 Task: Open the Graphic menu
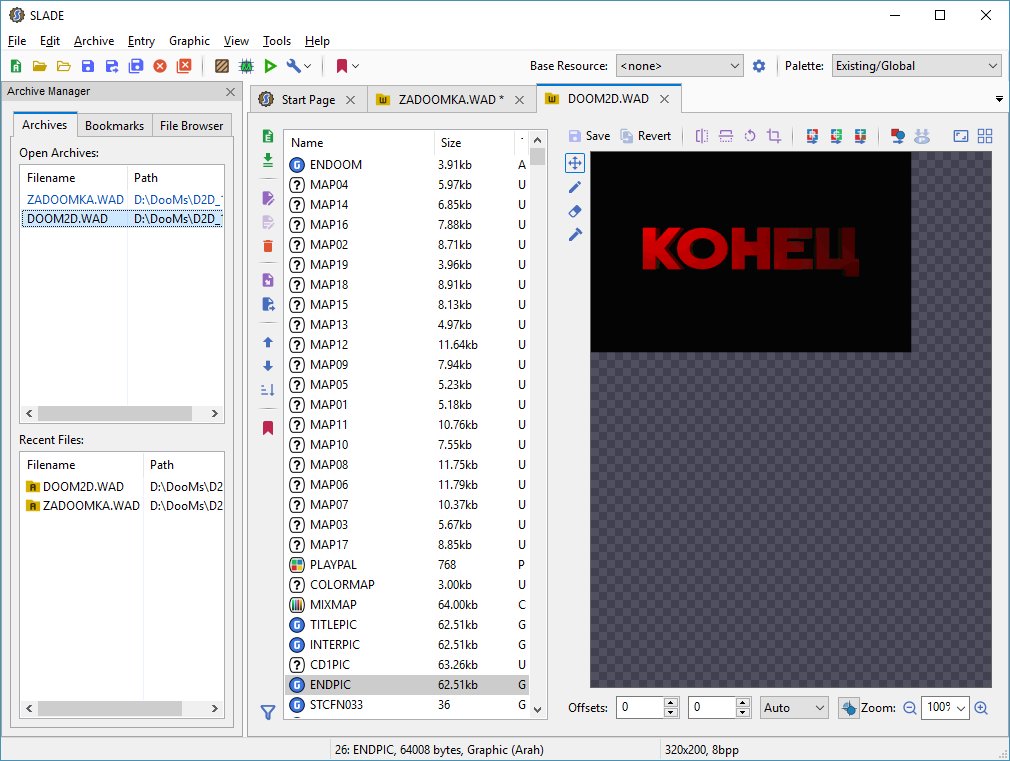pos(189,41)
